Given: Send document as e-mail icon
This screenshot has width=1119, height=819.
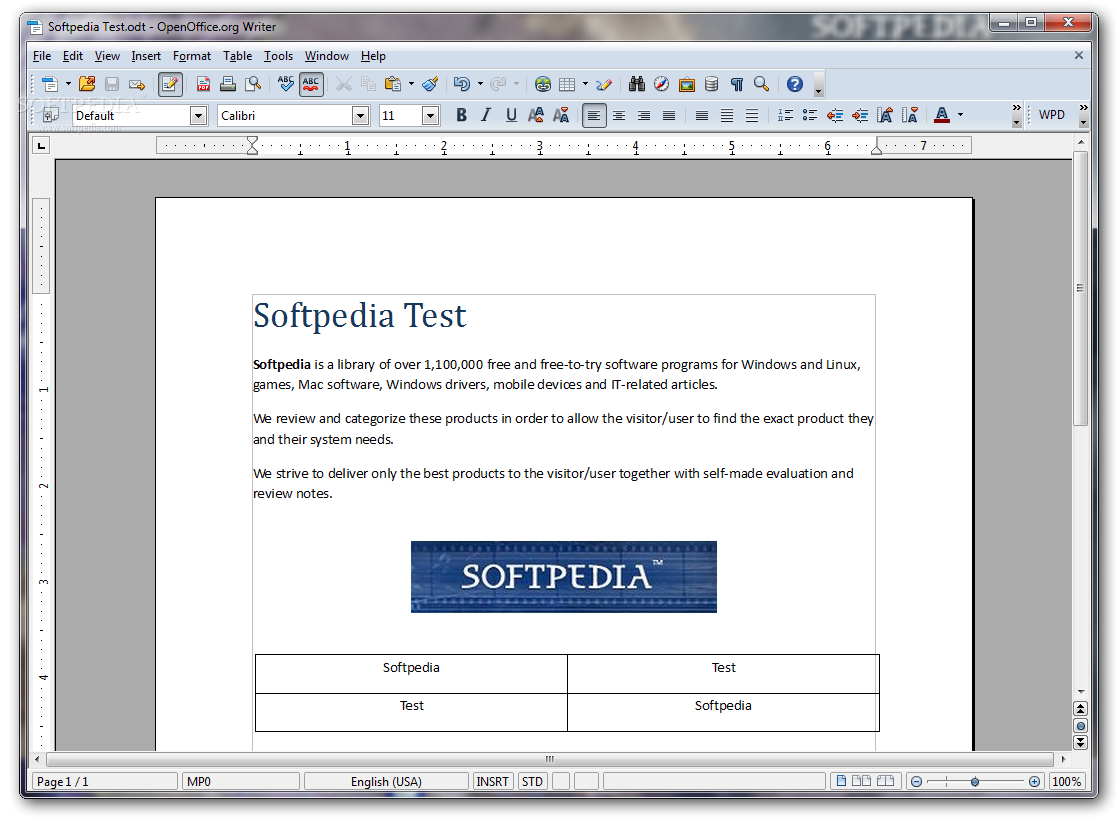Looking at the screenshot, I should point(137,84).
